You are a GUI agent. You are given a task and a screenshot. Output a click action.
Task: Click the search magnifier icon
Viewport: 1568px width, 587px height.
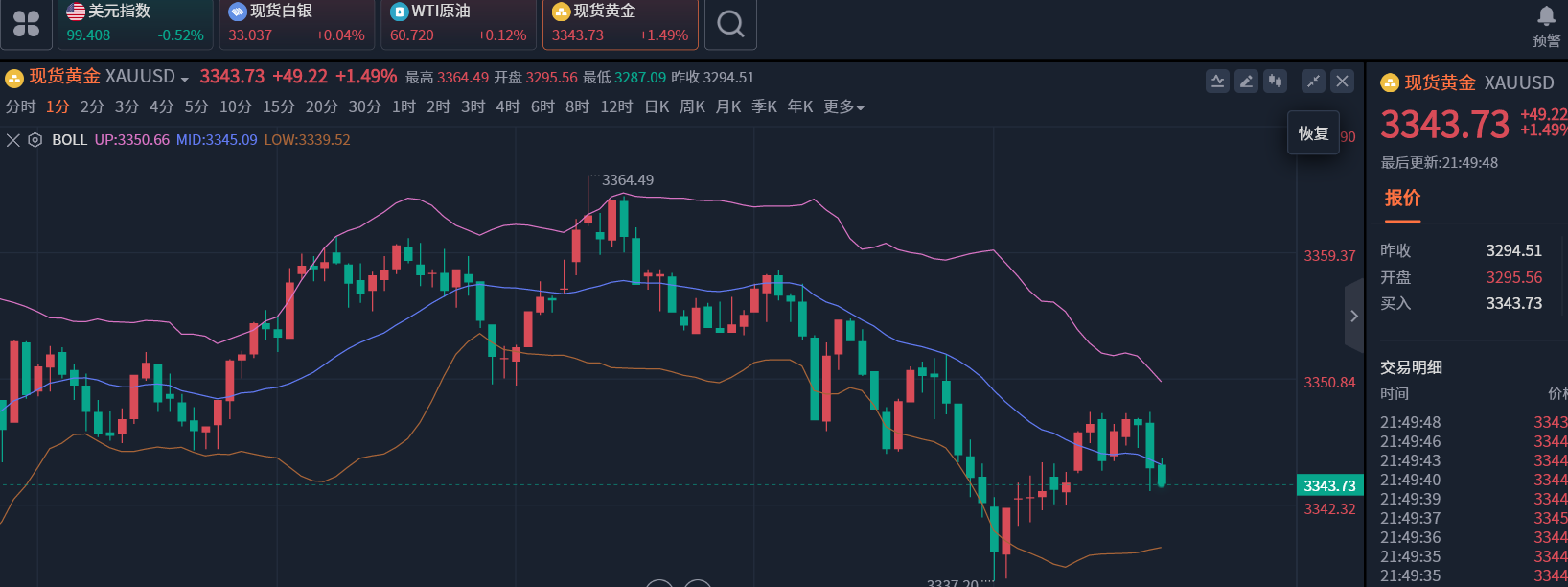[x=730, y=24]
